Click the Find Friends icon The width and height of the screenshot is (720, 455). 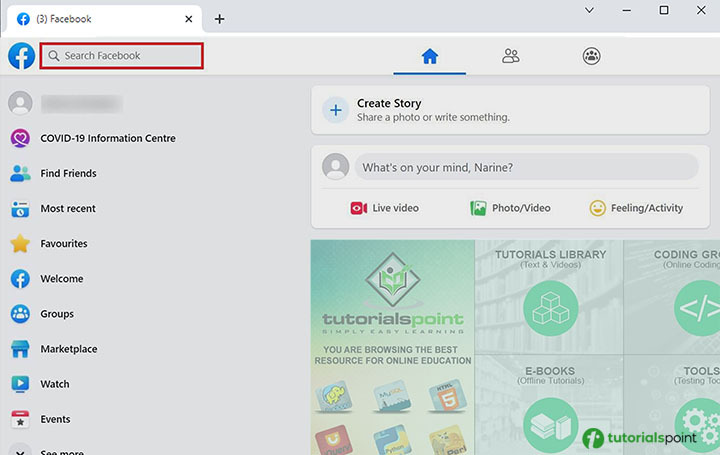pyautogui.click(x=20, y=174)
